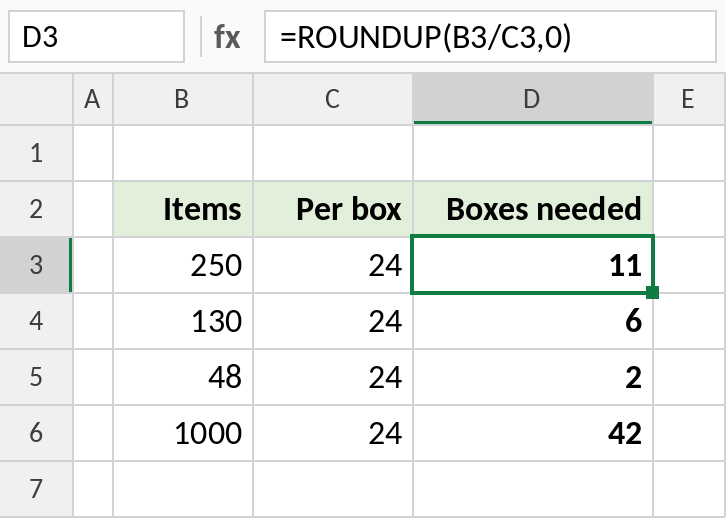Image resolution: width=726 pixels, height=518 pixels.
Task: Click empty cell A5
Action: tap(93, 377)
